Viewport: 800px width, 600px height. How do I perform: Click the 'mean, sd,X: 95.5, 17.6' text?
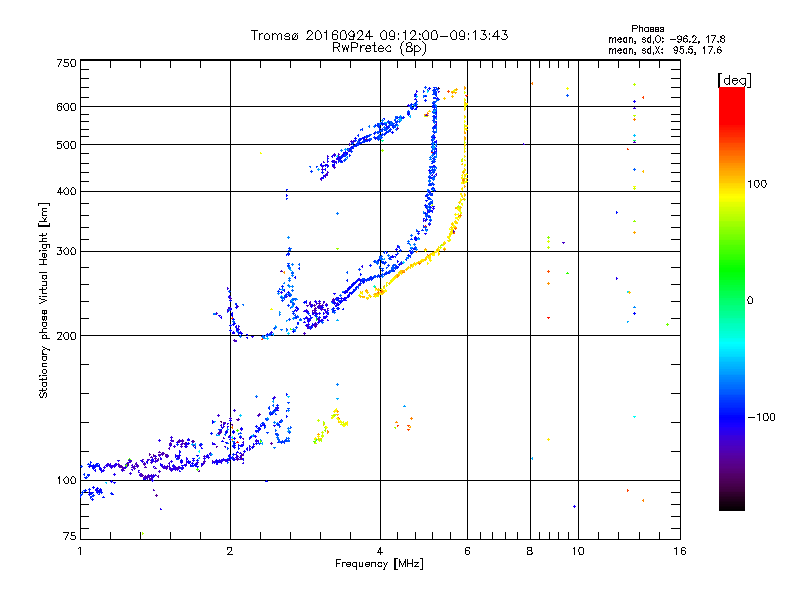pos(665,50)
